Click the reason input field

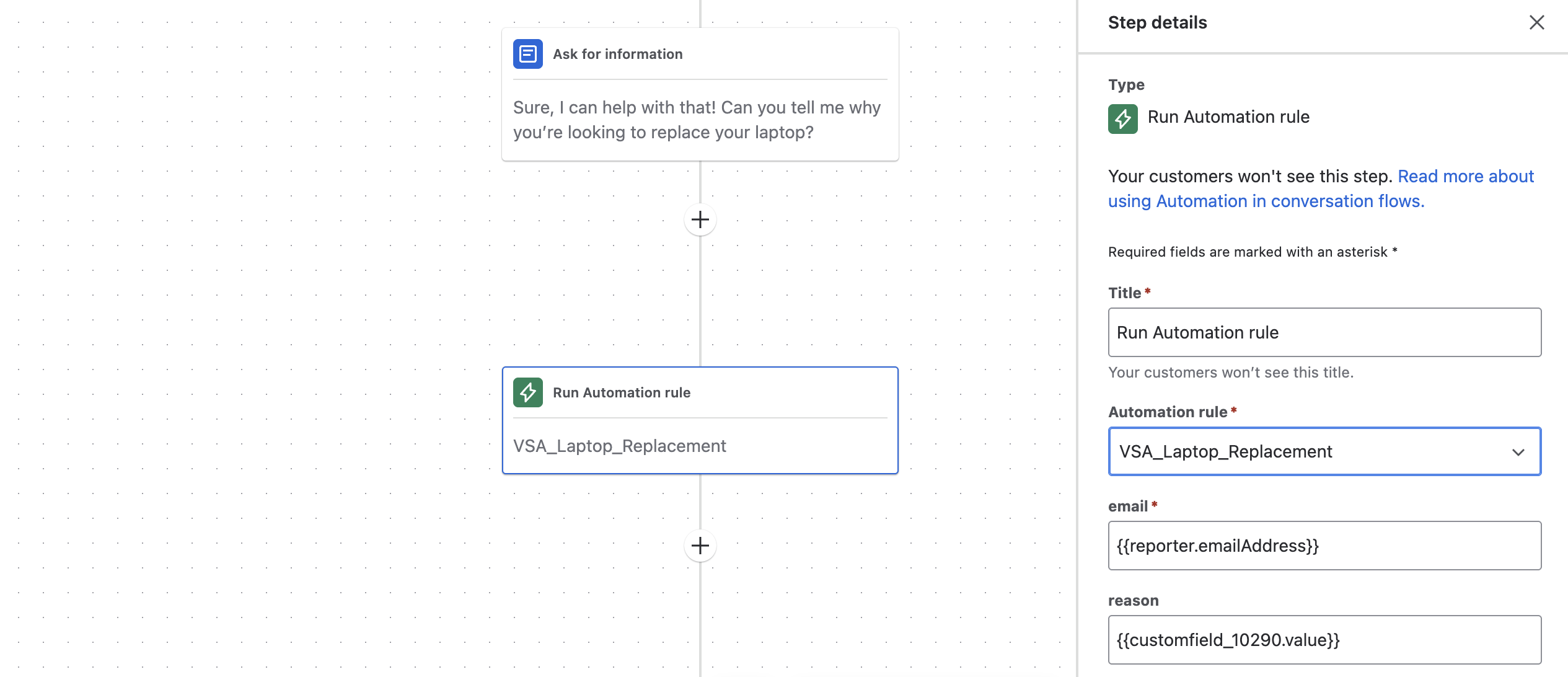tap(1324, 640)
